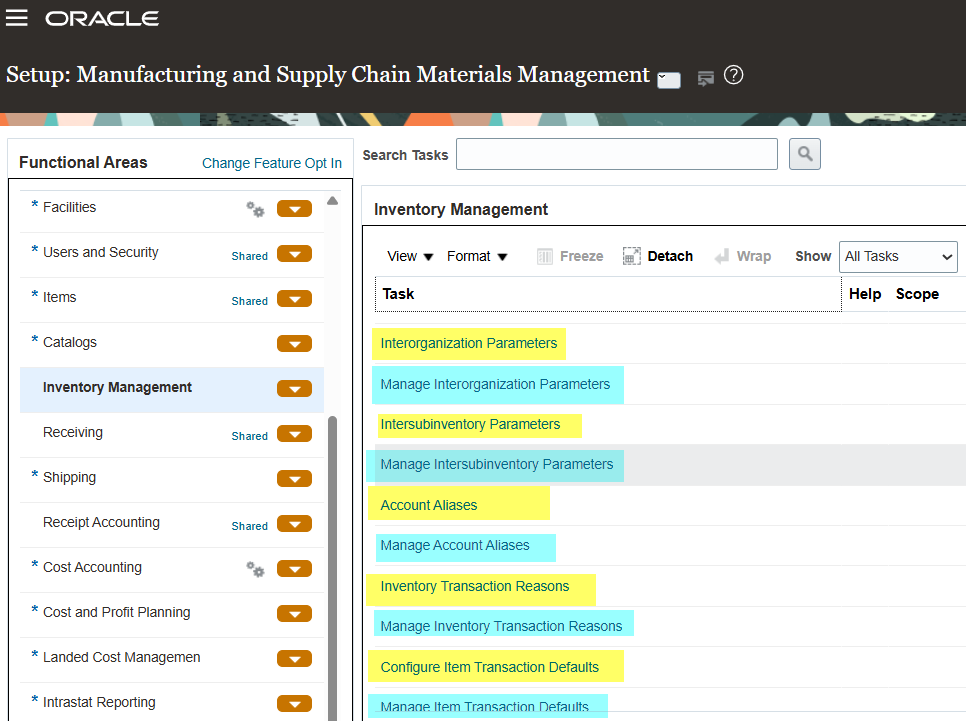Open the Format menu

(477, 256)
